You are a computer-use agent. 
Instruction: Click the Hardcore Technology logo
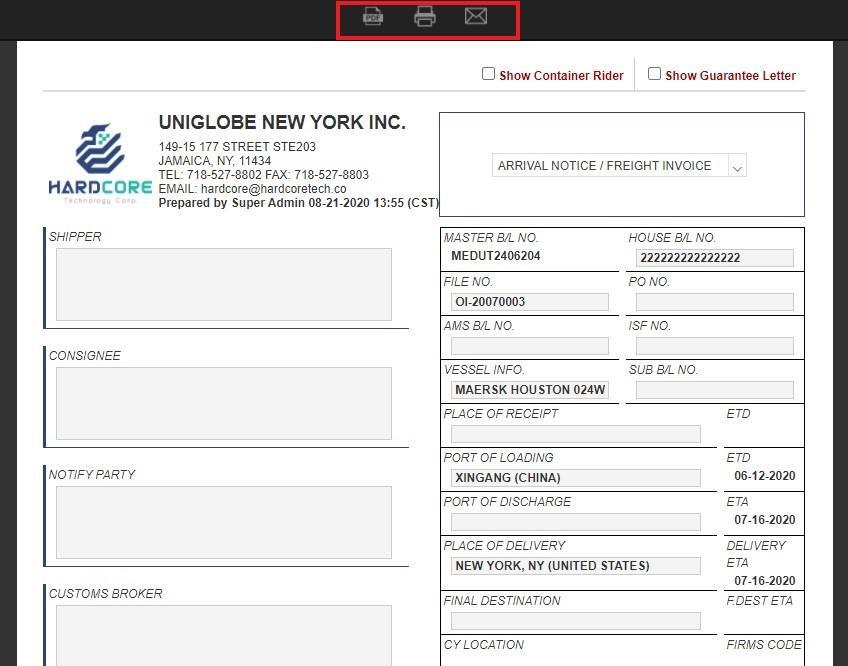[99, 163]
